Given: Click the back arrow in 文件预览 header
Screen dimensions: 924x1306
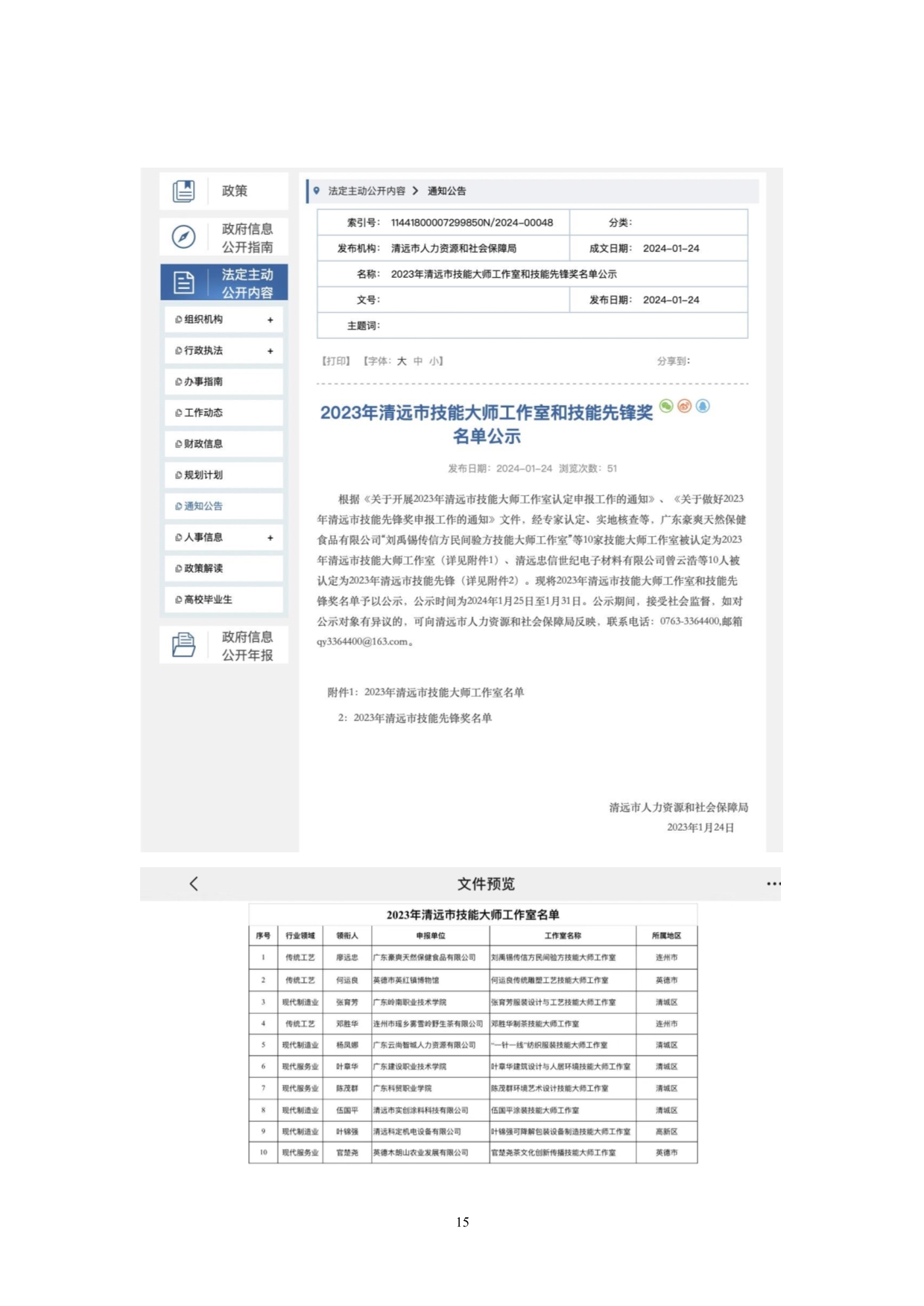Looking at the screenshot, I should [x=194, y=884].
